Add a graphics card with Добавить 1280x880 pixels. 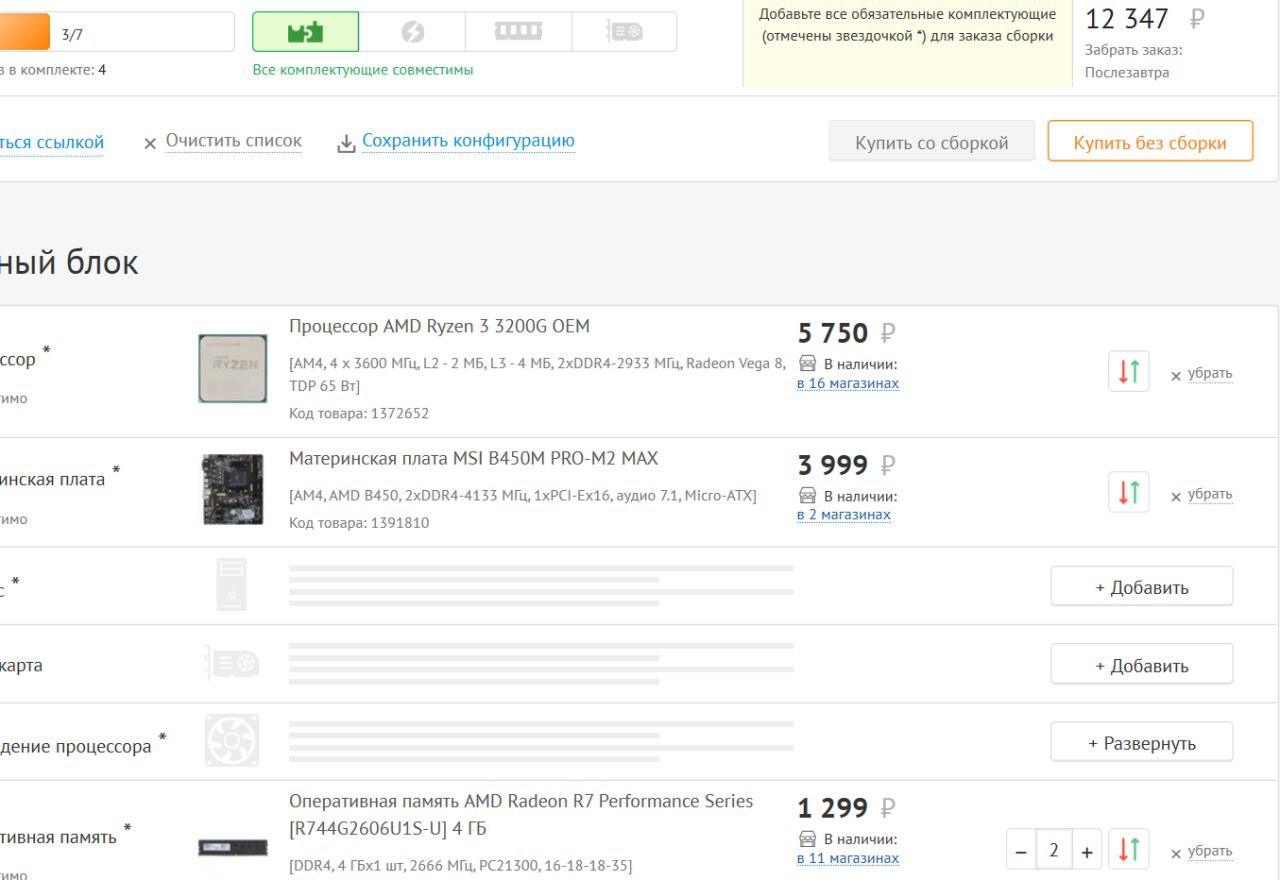point(1142,665)
